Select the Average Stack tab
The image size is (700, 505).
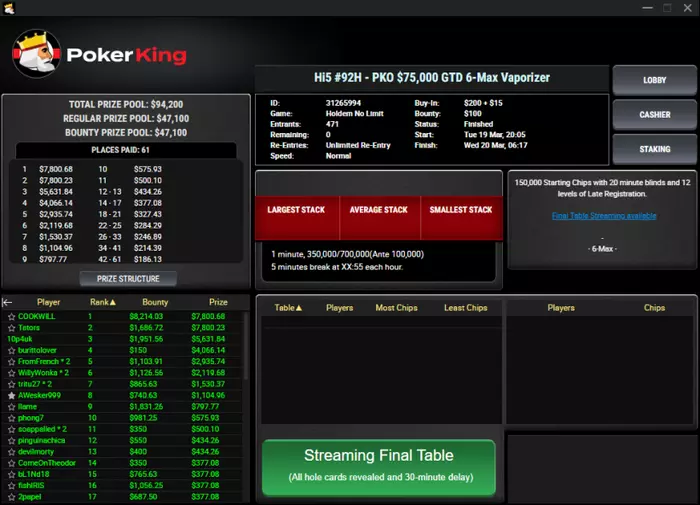pyautogui.click(x=379, y=218)
